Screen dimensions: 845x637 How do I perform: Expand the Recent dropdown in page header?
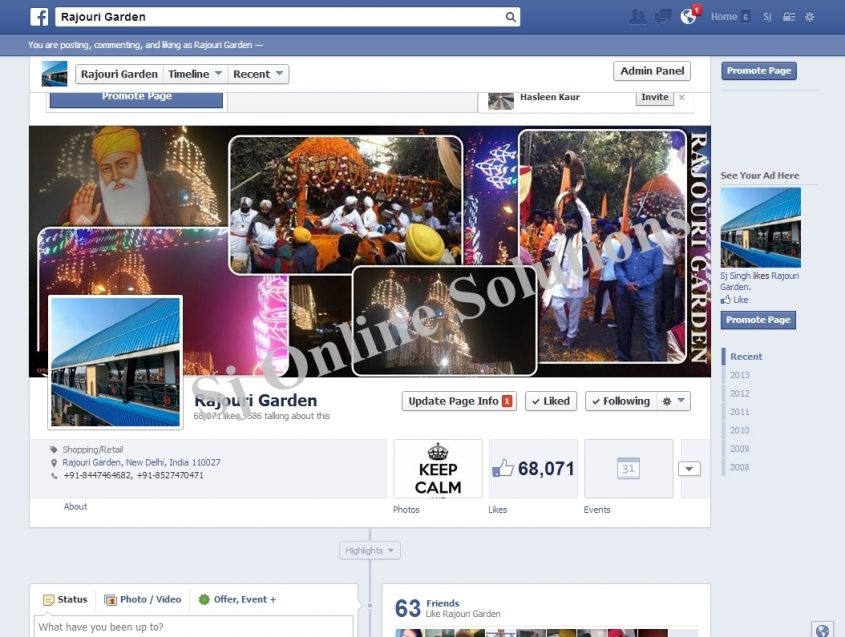259,74
